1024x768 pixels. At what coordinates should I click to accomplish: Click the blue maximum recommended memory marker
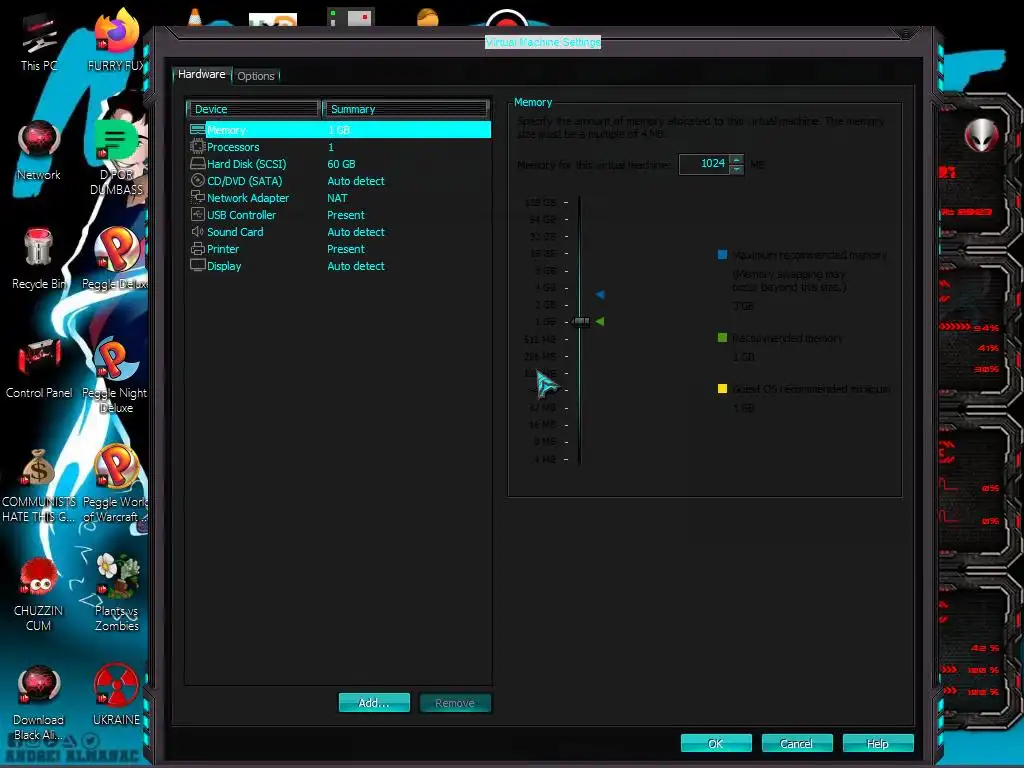[600, 295]
